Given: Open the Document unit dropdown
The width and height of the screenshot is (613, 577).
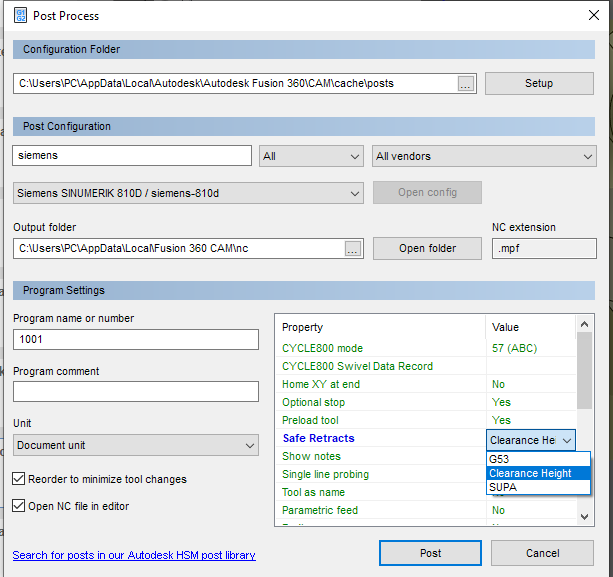Looking at the screenshot, I should tap(136, 445).
